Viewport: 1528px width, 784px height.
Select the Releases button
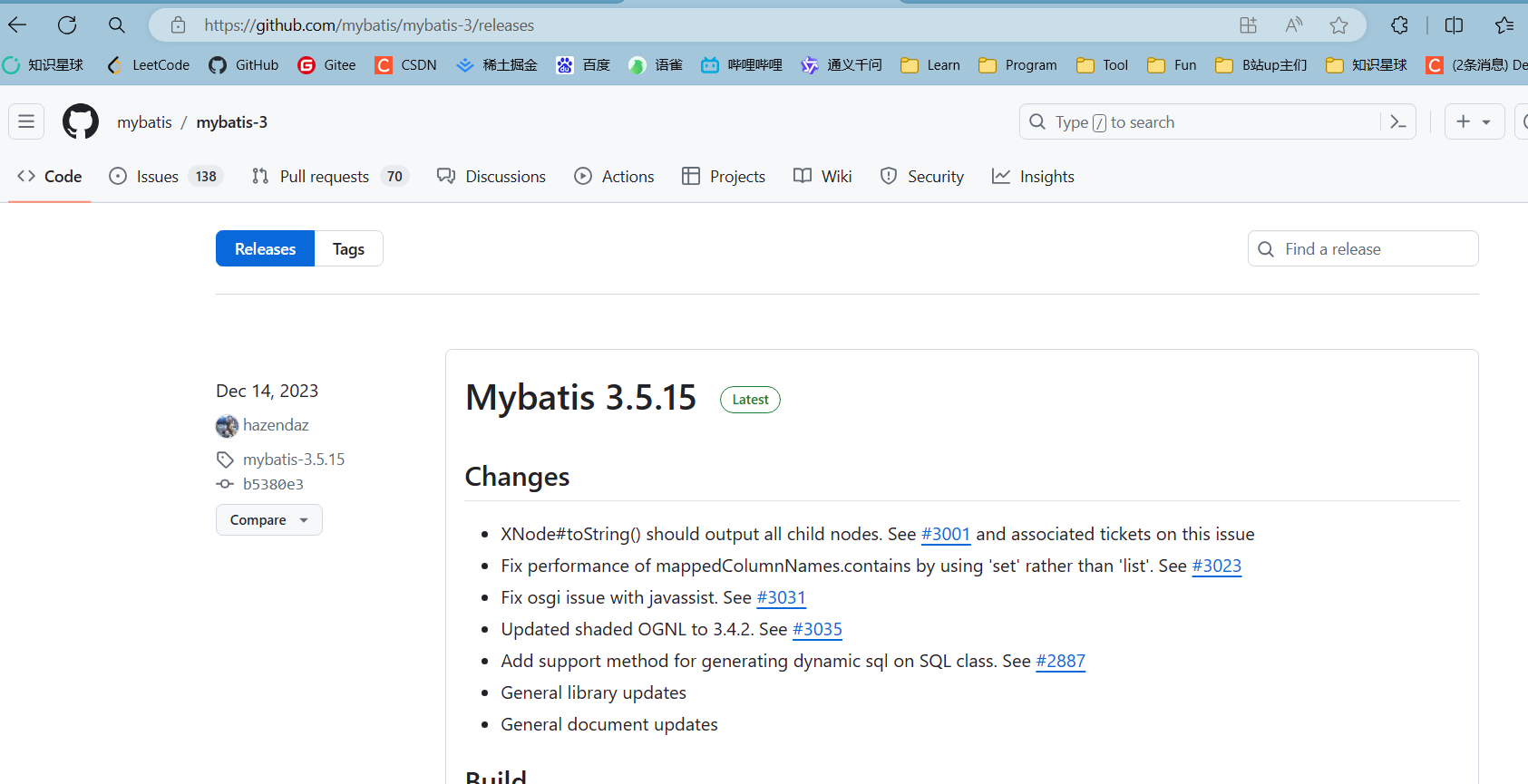265,248
